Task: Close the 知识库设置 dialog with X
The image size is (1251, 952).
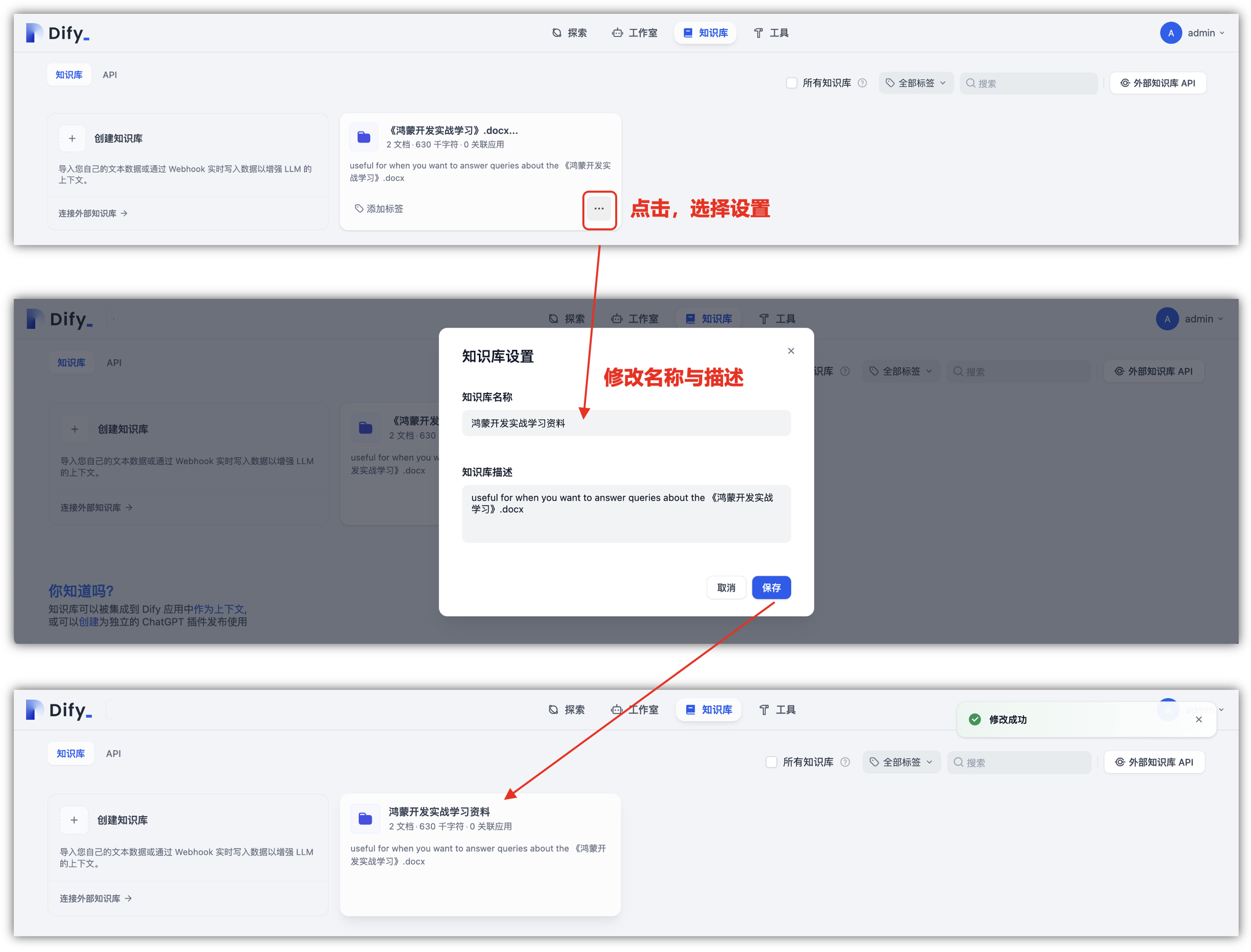Action: pyautogui.click(x=791, y=351)
